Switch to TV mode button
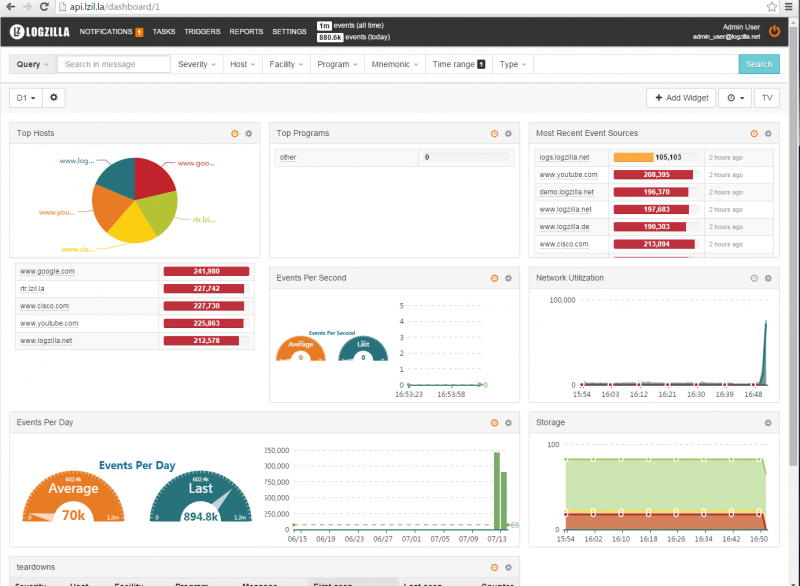Viewport: 800px width, 586px height. click(x=767, y=97)
